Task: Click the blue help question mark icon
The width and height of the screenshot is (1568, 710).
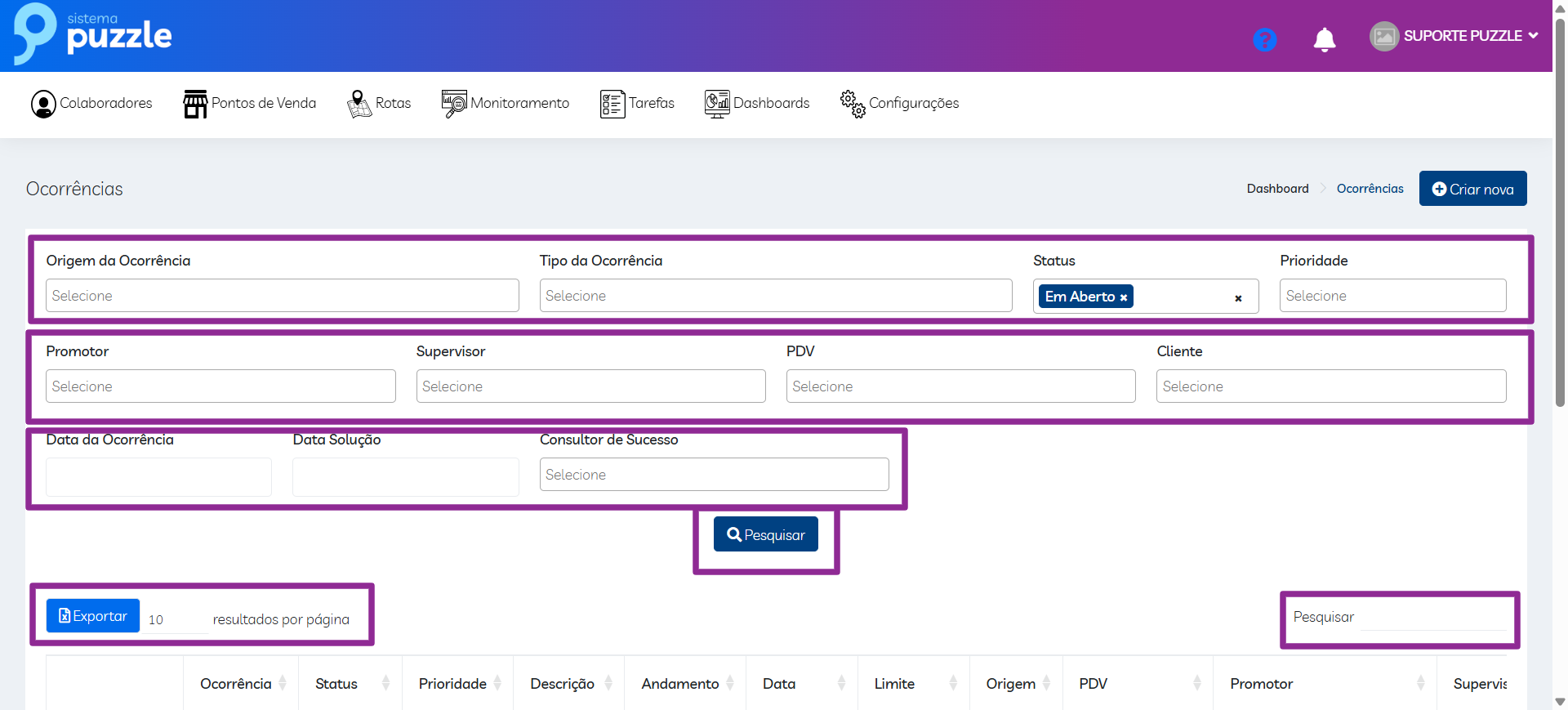Action: (x=1264, y=39)
